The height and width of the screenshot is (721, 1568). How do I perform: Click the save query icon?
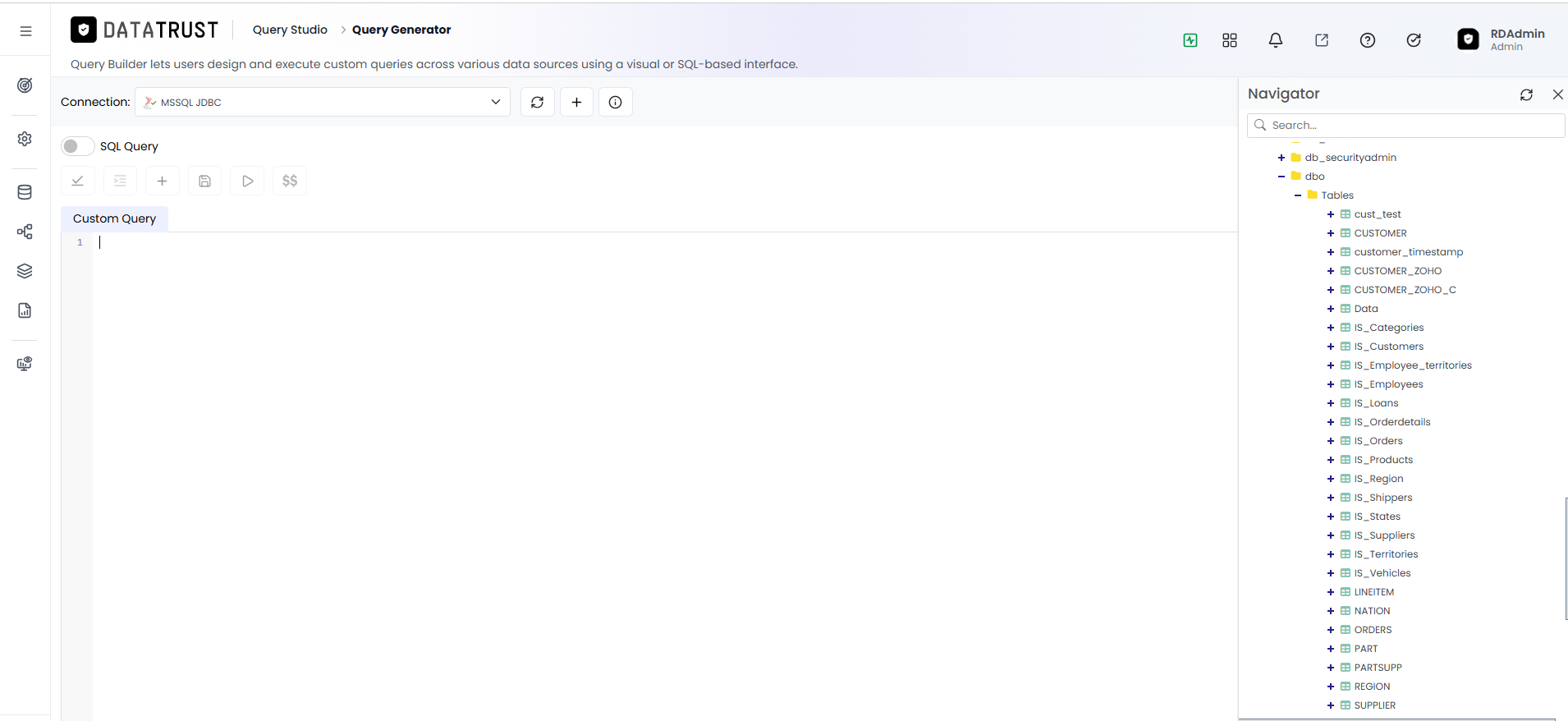click(x=205, y=181)
